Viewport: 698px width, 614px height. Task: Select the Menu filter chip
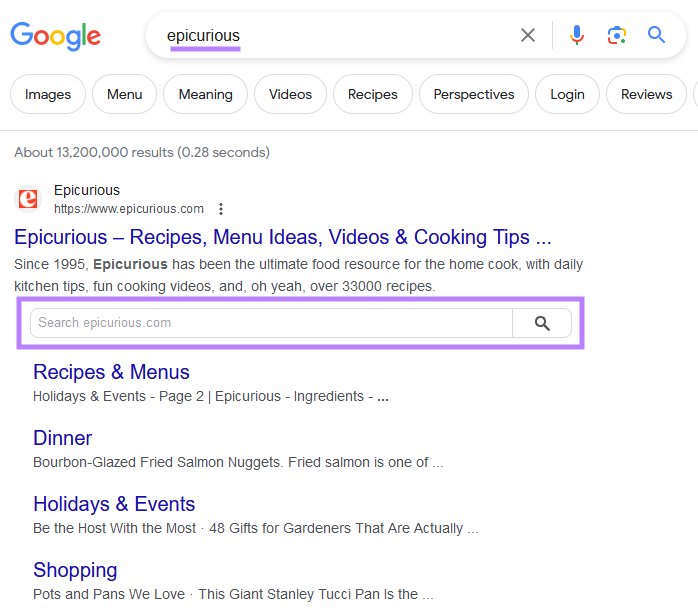[124, 94]
